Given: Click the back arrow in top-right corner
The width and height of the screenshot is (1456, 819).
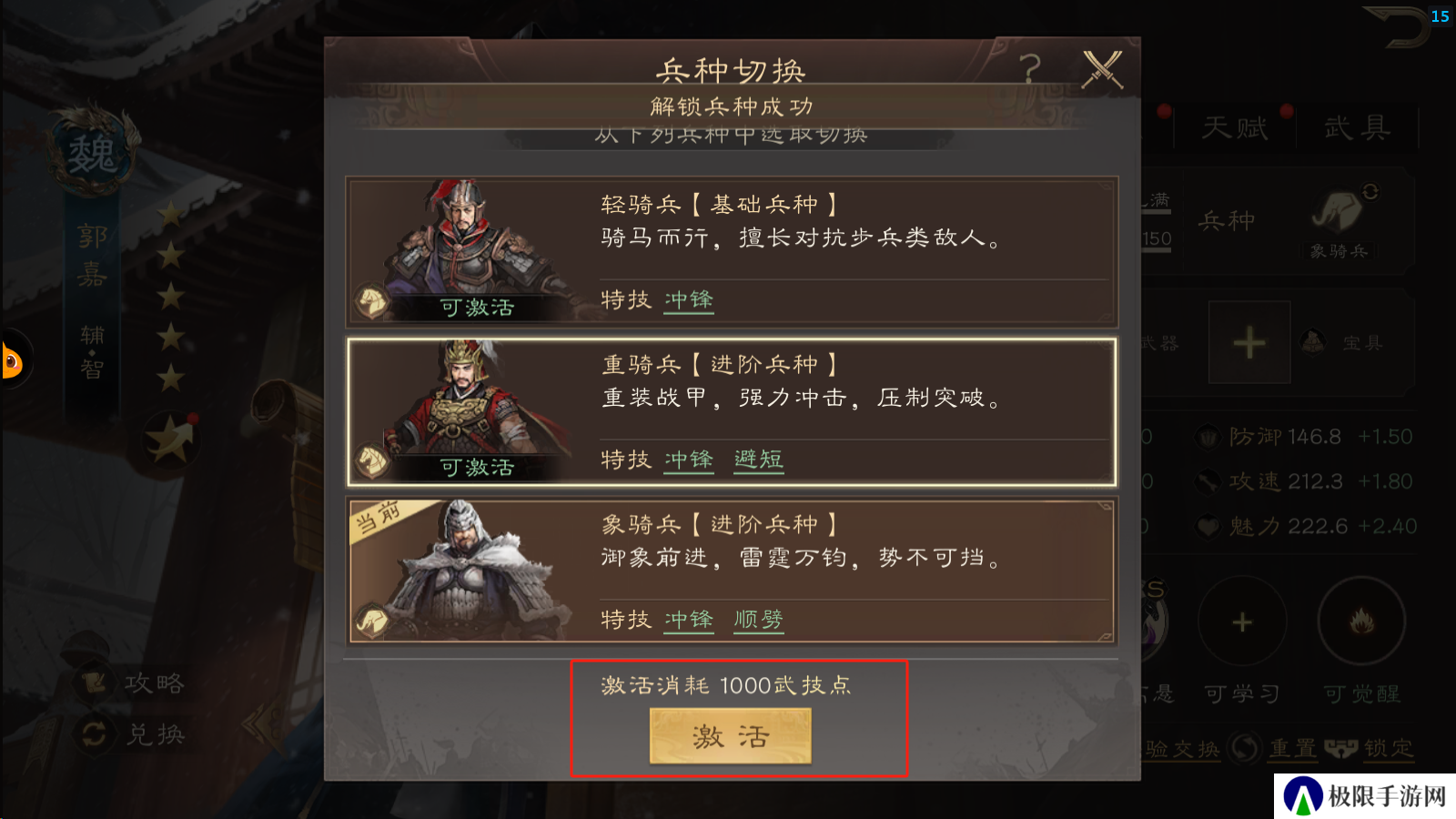Looking at the screenshot, I should point(1398,27).
